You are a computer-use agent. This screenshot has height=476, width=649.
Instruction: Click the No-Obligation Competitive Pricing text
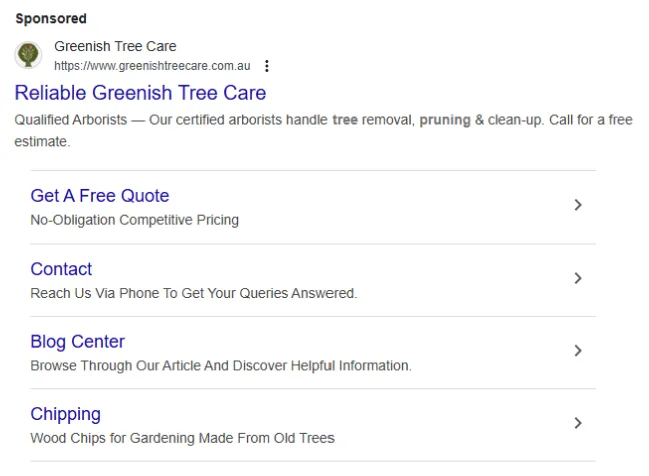pos(134,220)
